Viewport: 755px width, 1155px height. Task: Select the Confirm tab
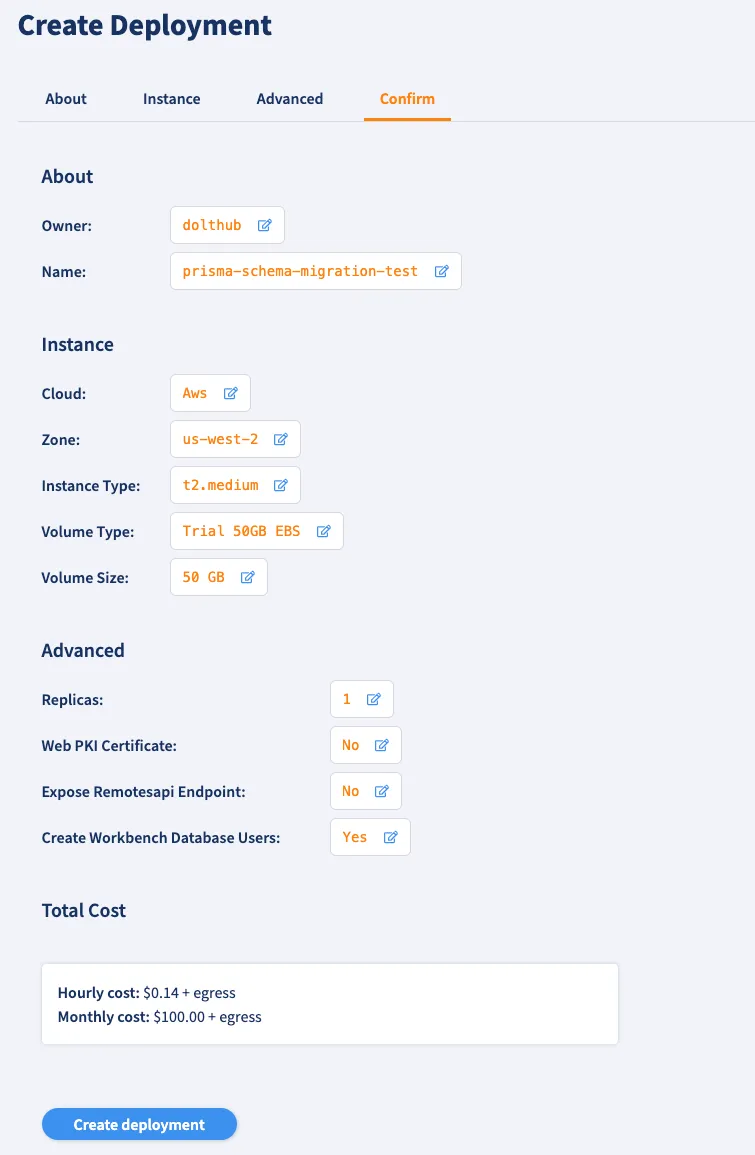(407, 98)
